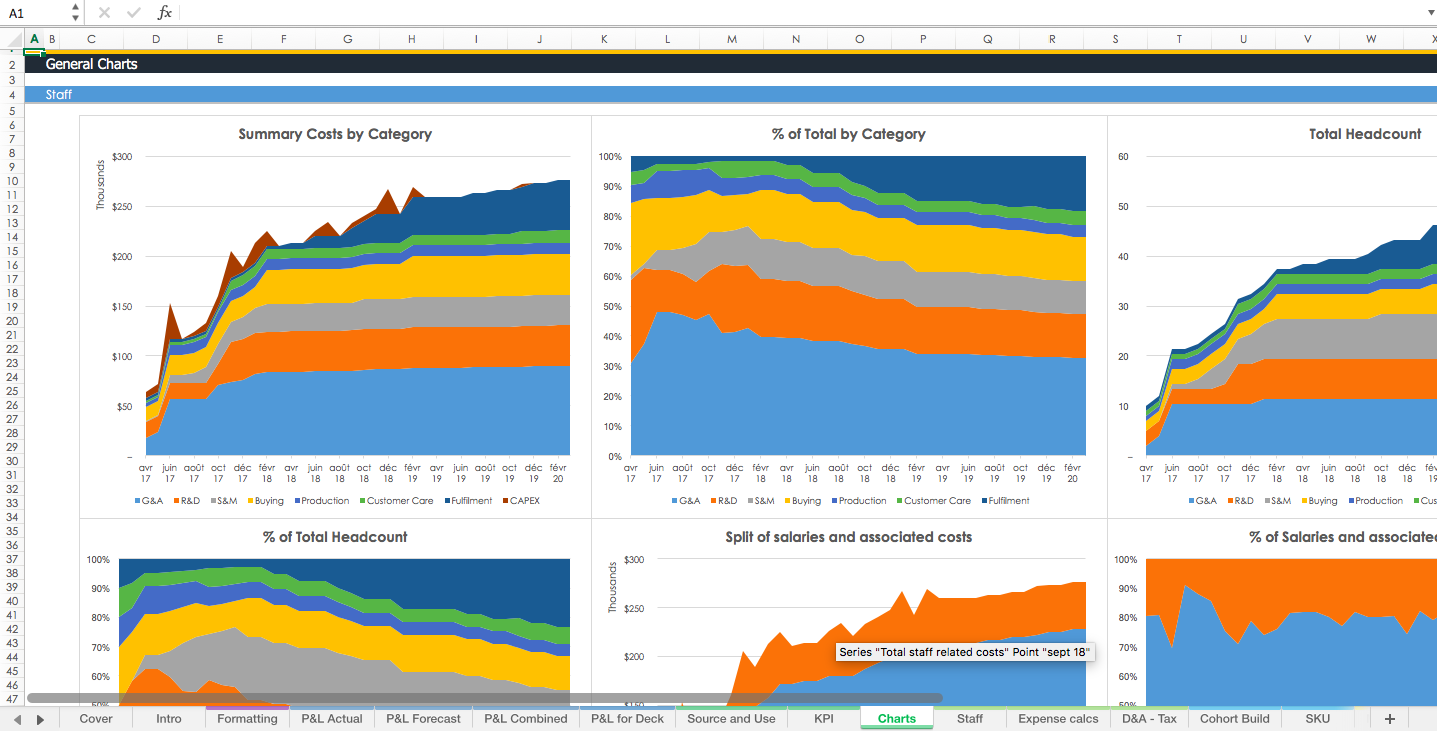Click Fulfilment legend entry in Summary Costs chart

(468, 501)
